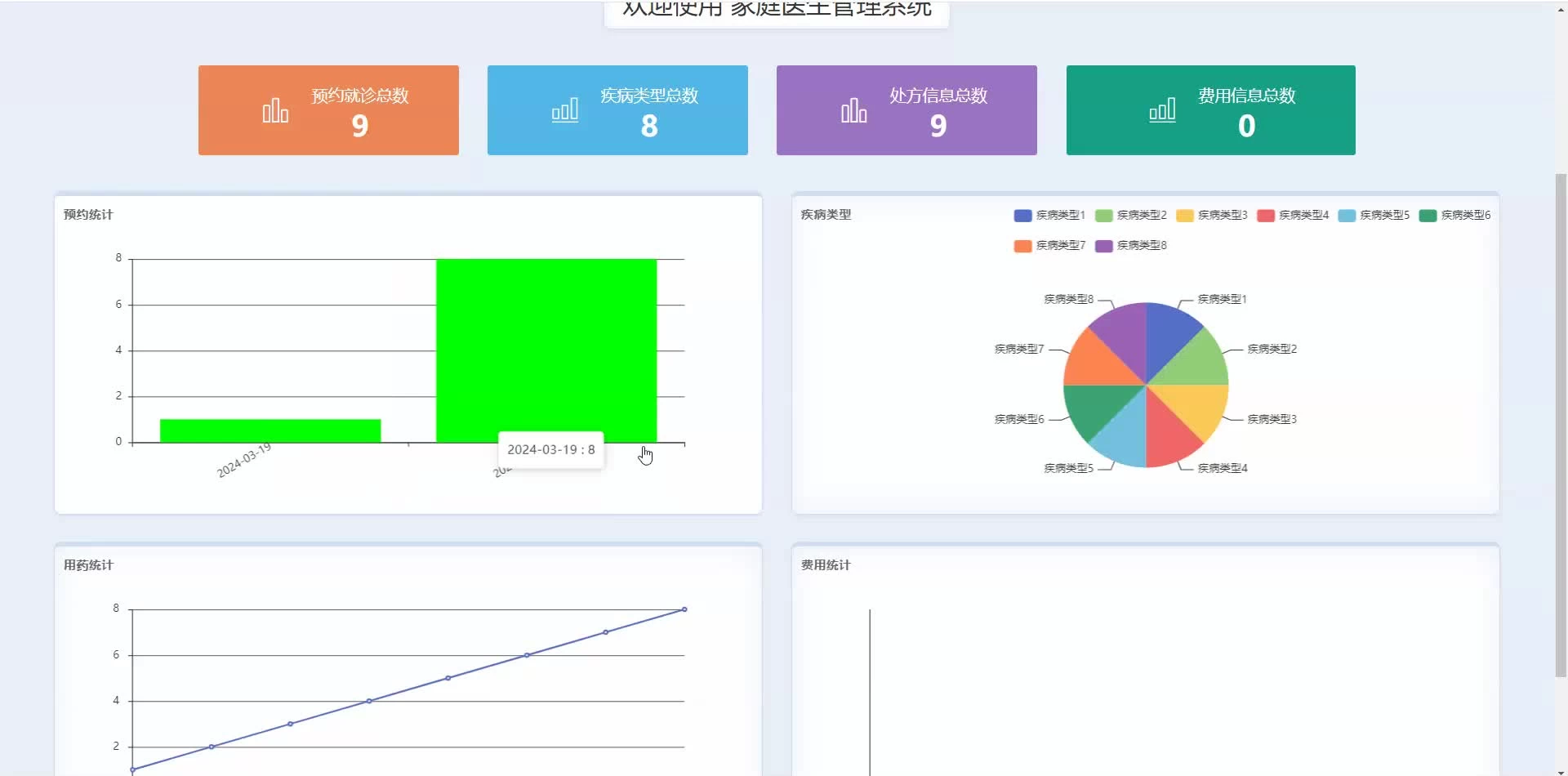This screenshot has width=1568, height=776.
Task: Toggle the 疾病类型1 legend entry
Action: pos(1049,216)
